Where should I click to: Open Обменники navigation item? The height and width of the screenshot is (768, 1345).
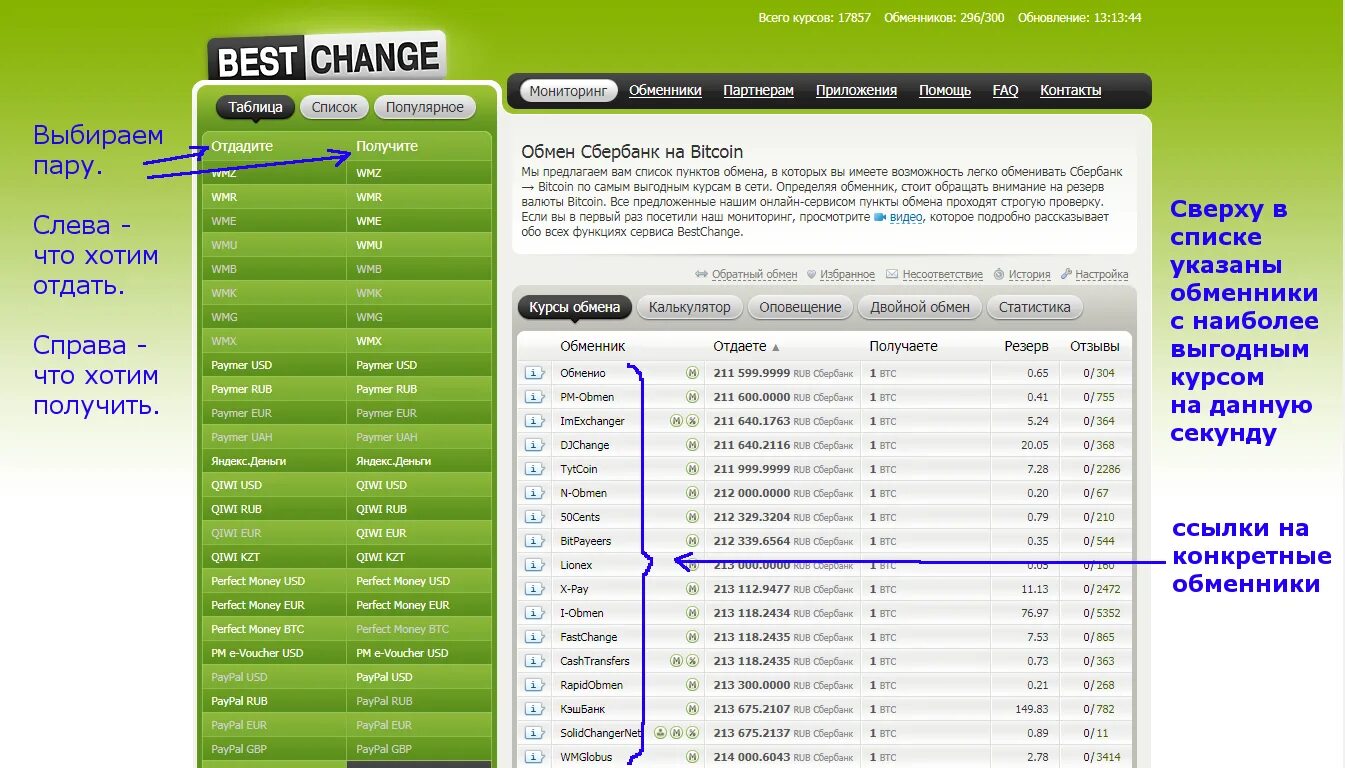click(665, 90)
